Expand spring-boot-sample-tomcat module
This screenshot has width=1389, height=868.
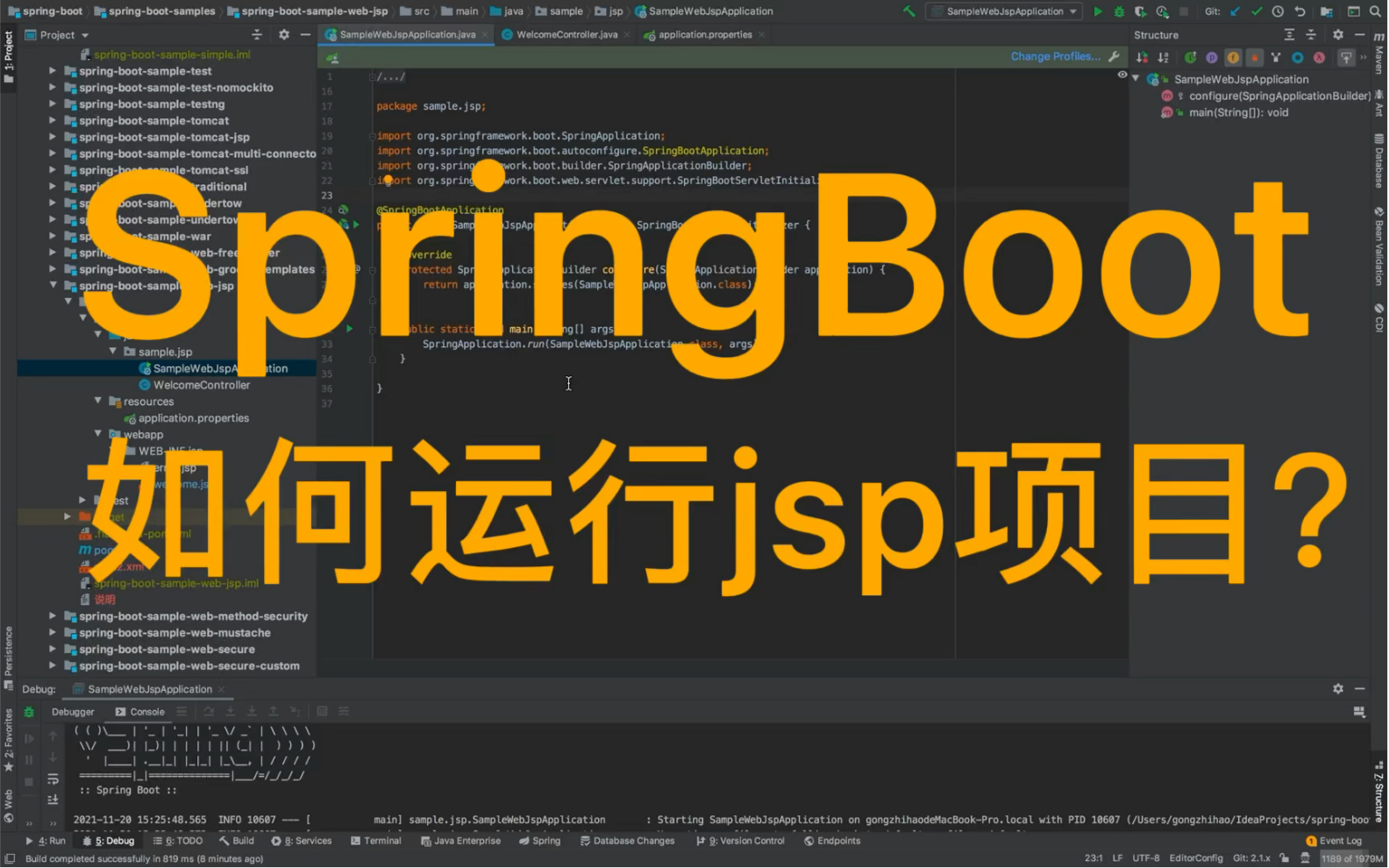pos(53,121)
